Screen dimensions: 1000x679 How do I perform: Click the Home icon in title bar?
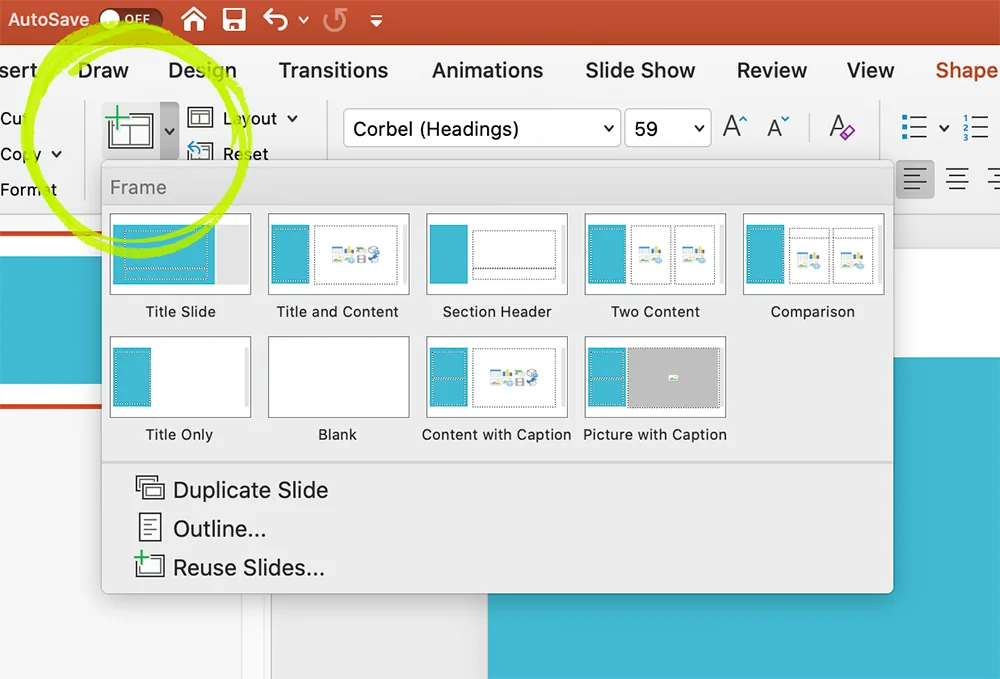[194, 18]
